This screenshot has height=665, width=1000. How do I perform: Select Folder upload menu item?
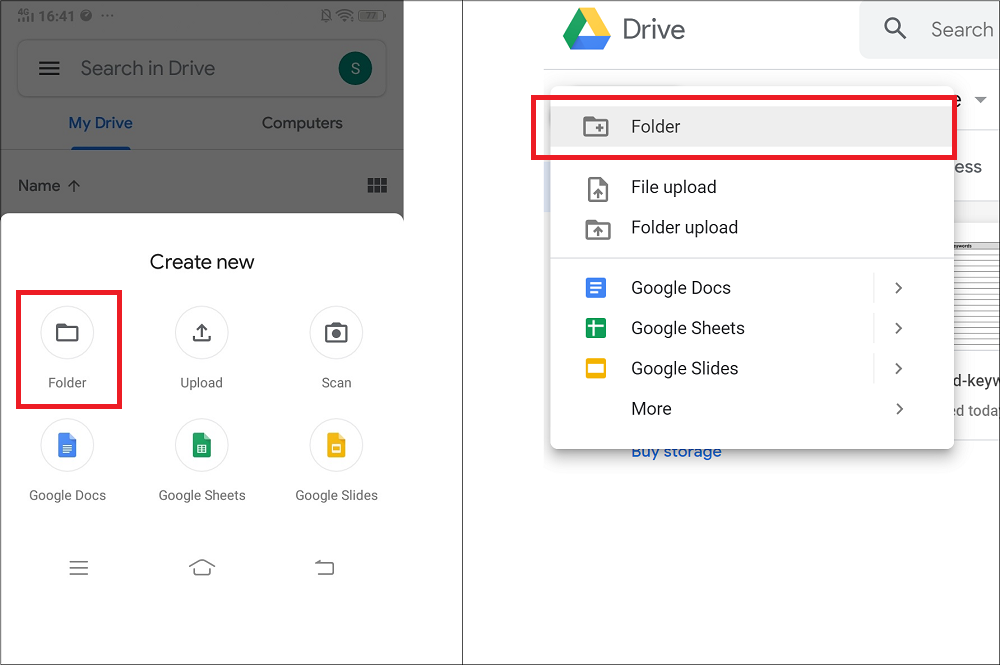tap(752, 228)
